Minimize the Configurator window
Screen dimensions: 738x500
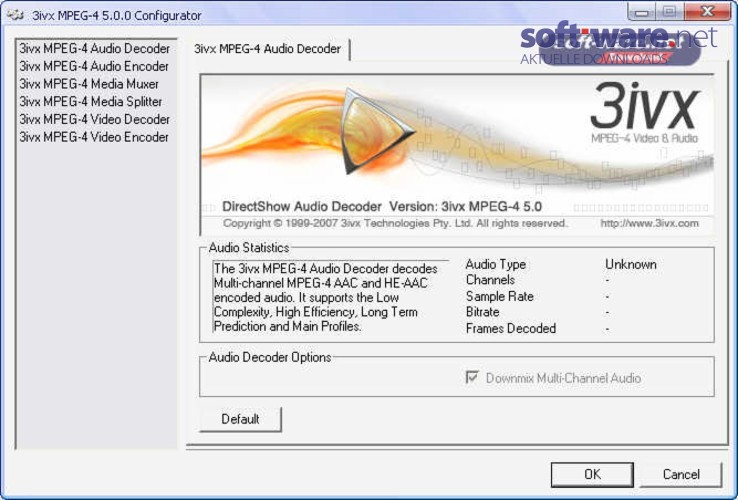coord(641,12)
